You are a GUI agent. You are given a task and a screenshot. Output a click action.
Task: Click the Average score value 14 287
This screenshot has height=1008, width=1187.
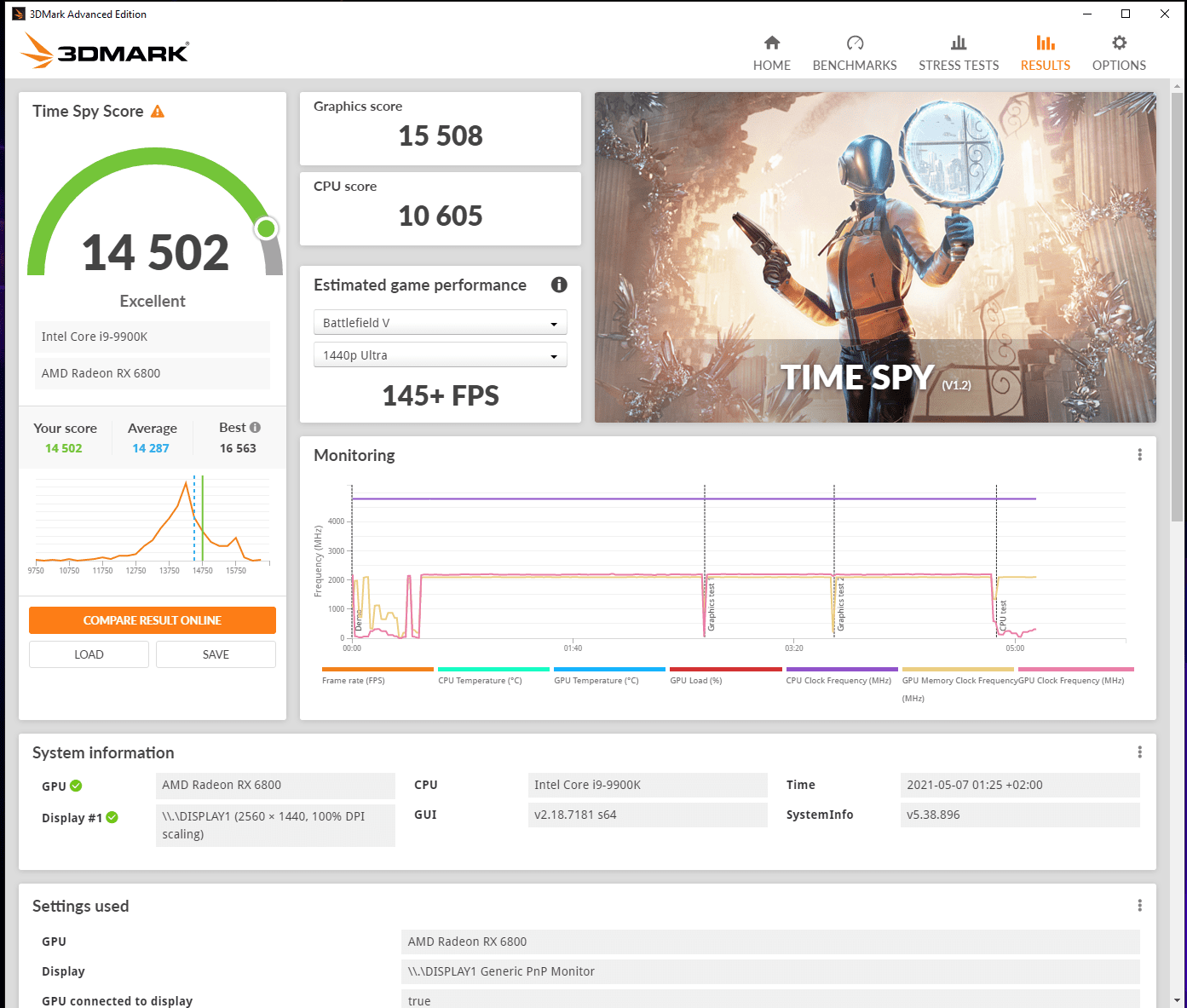click(151, 448)
